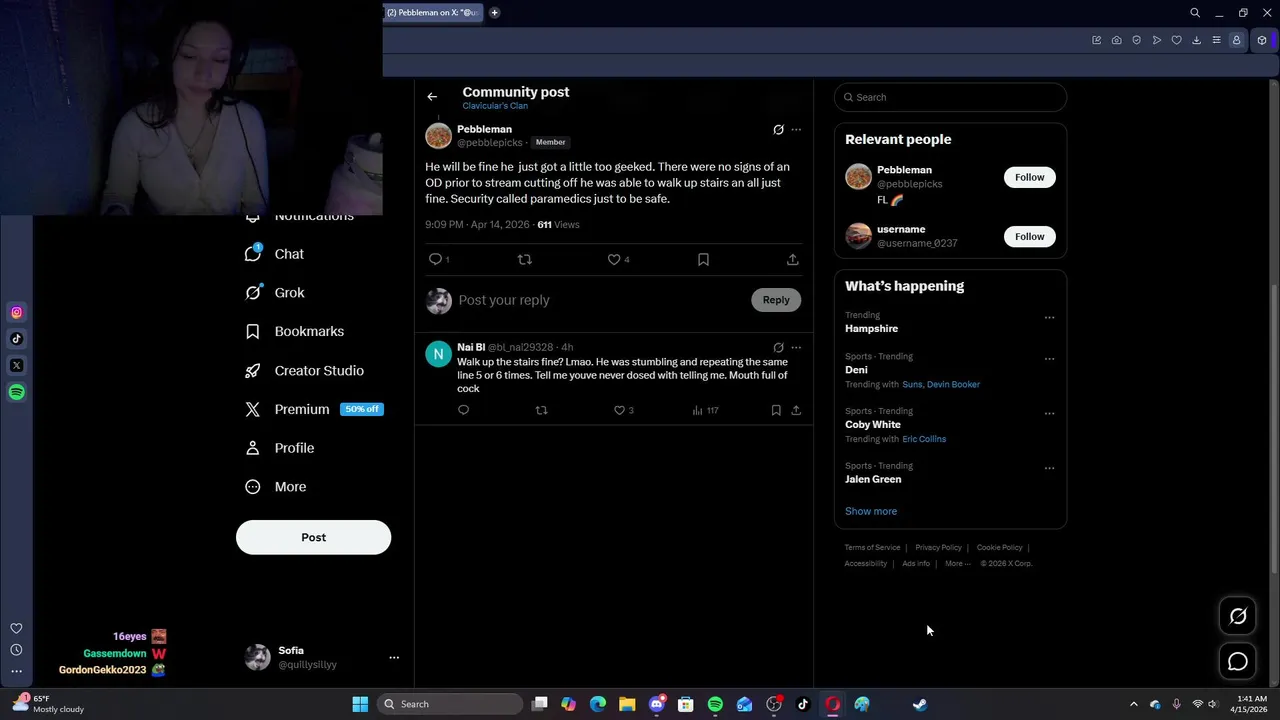1280x720 pixels.
Task: Open TikTok in browser sidebar
Action: coord(16,339)
